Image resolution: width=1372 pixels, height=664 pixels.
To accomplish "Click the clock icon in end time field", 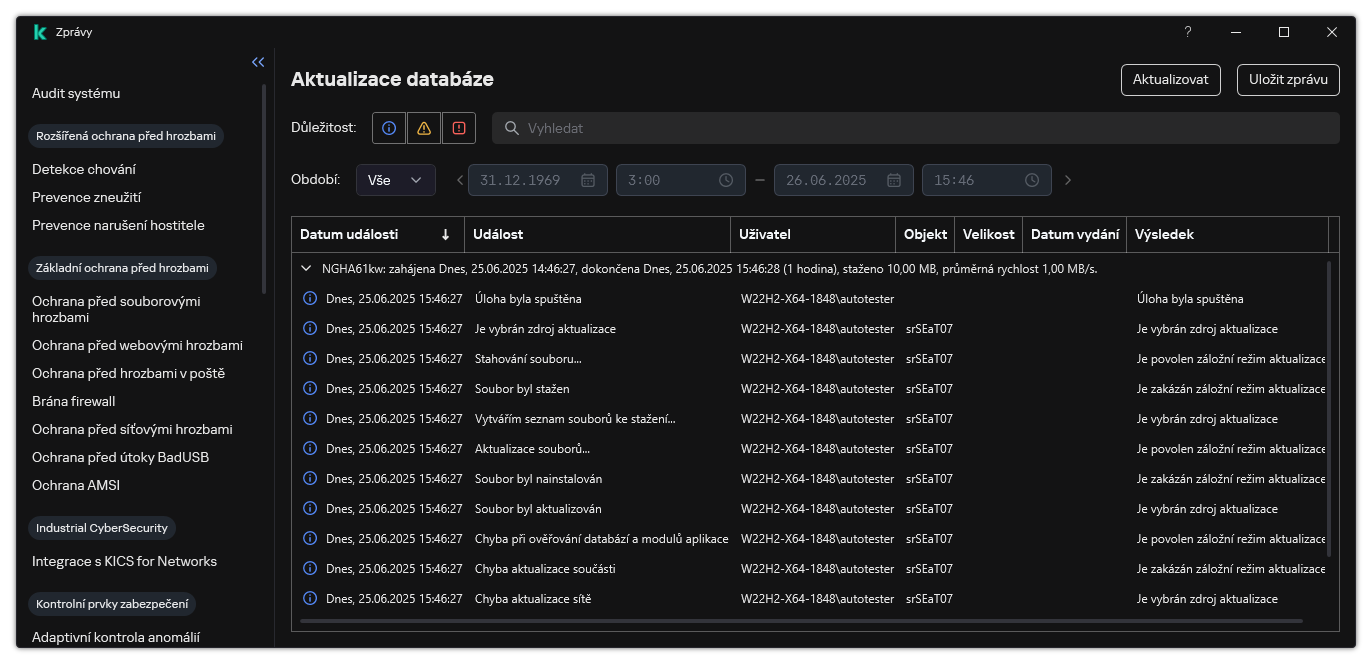I will [1032, 180].
